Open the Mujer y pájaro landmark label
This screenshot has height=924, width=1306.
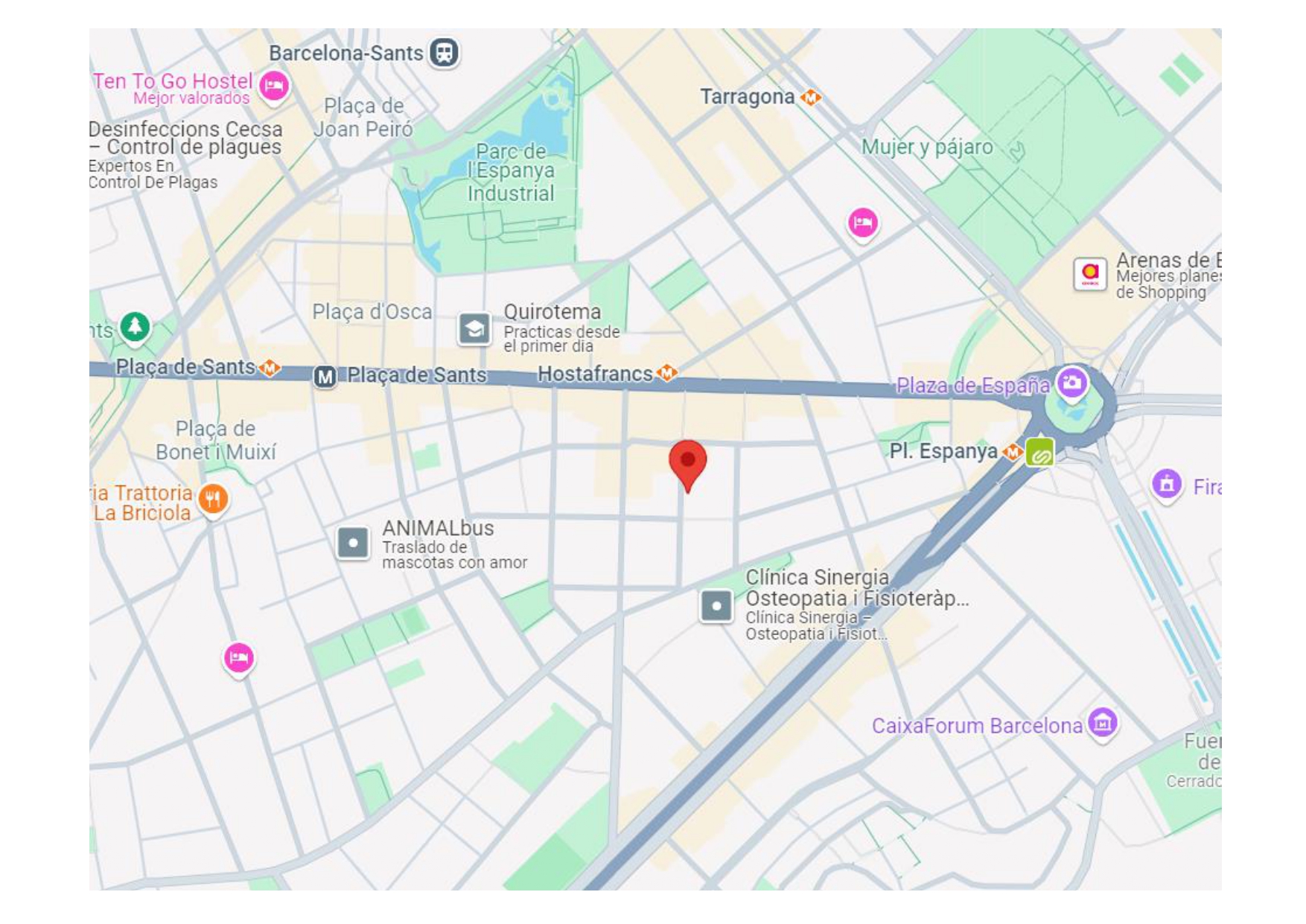[x=927, y=147]
